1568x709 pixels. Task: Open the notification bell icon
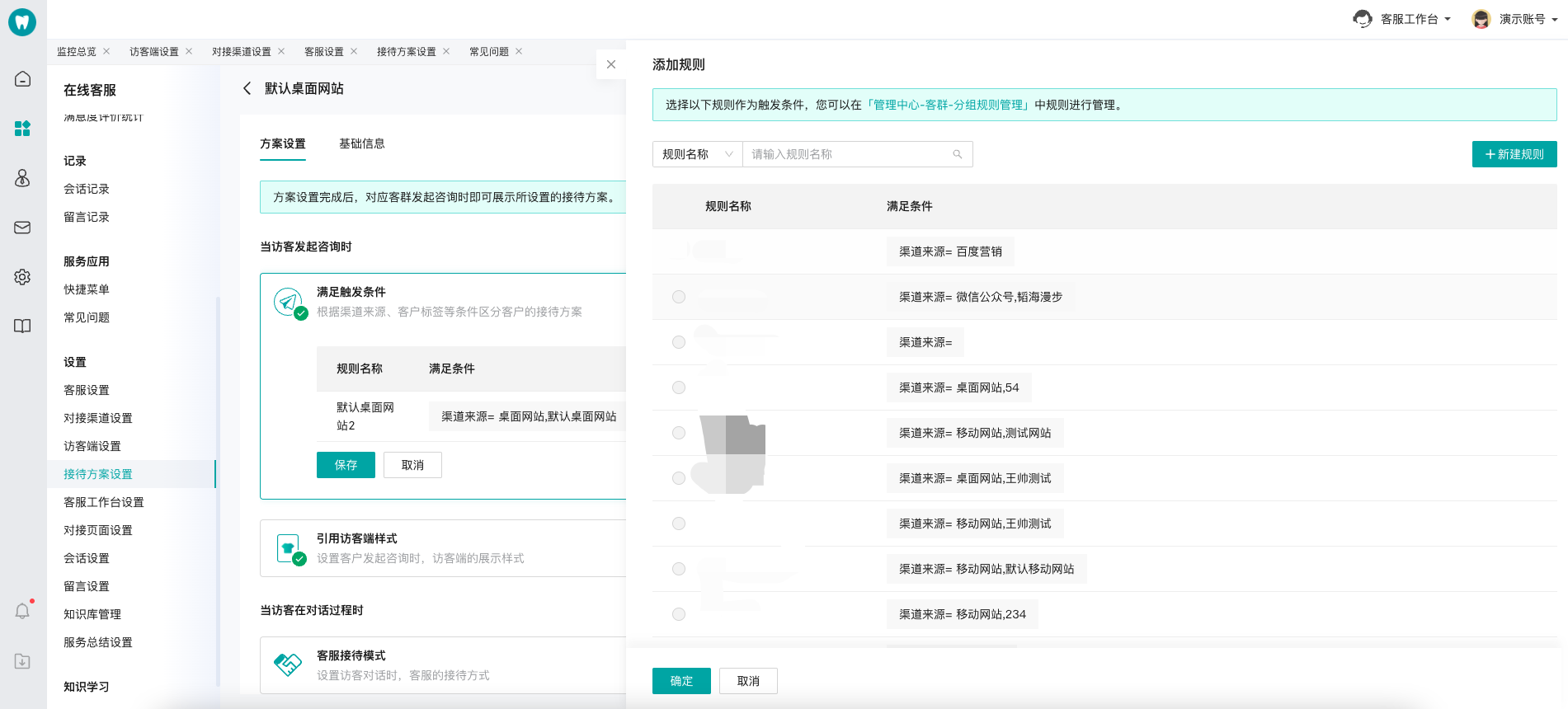click(x=22, y=611)
